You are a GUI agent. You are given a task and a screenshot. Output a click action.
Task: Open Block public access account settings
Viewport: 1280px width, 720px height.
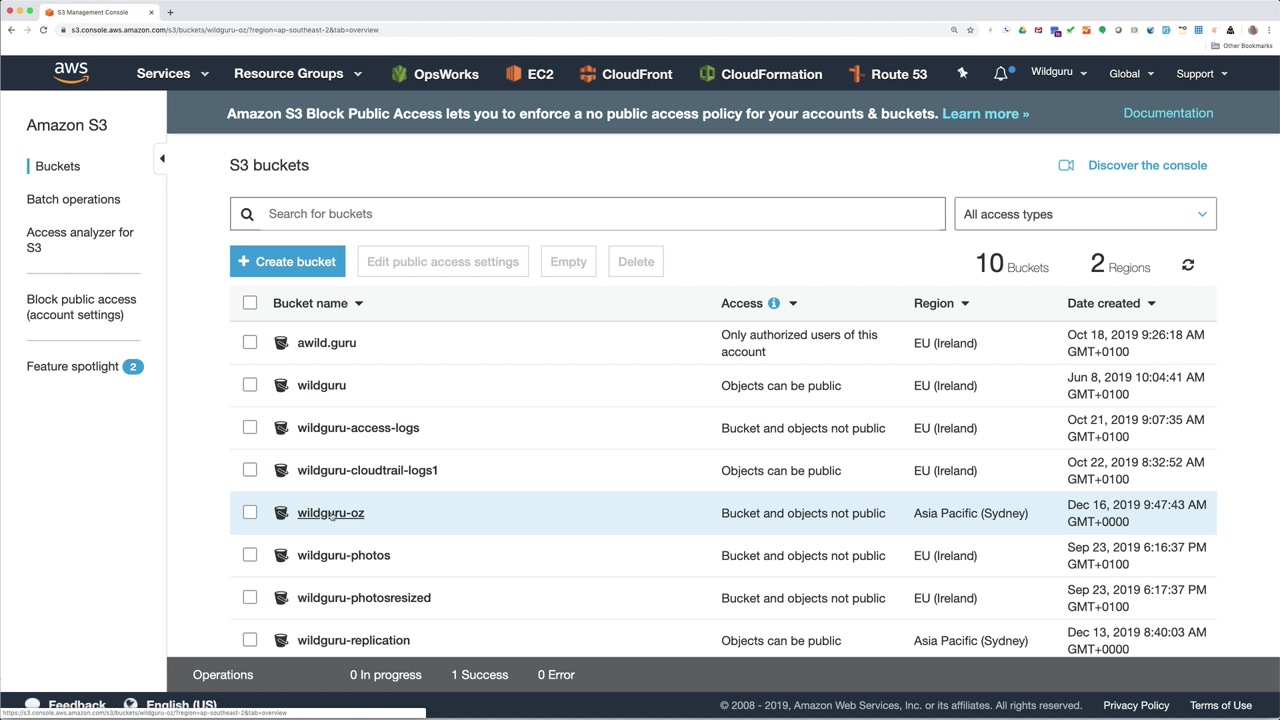[81, 307]
